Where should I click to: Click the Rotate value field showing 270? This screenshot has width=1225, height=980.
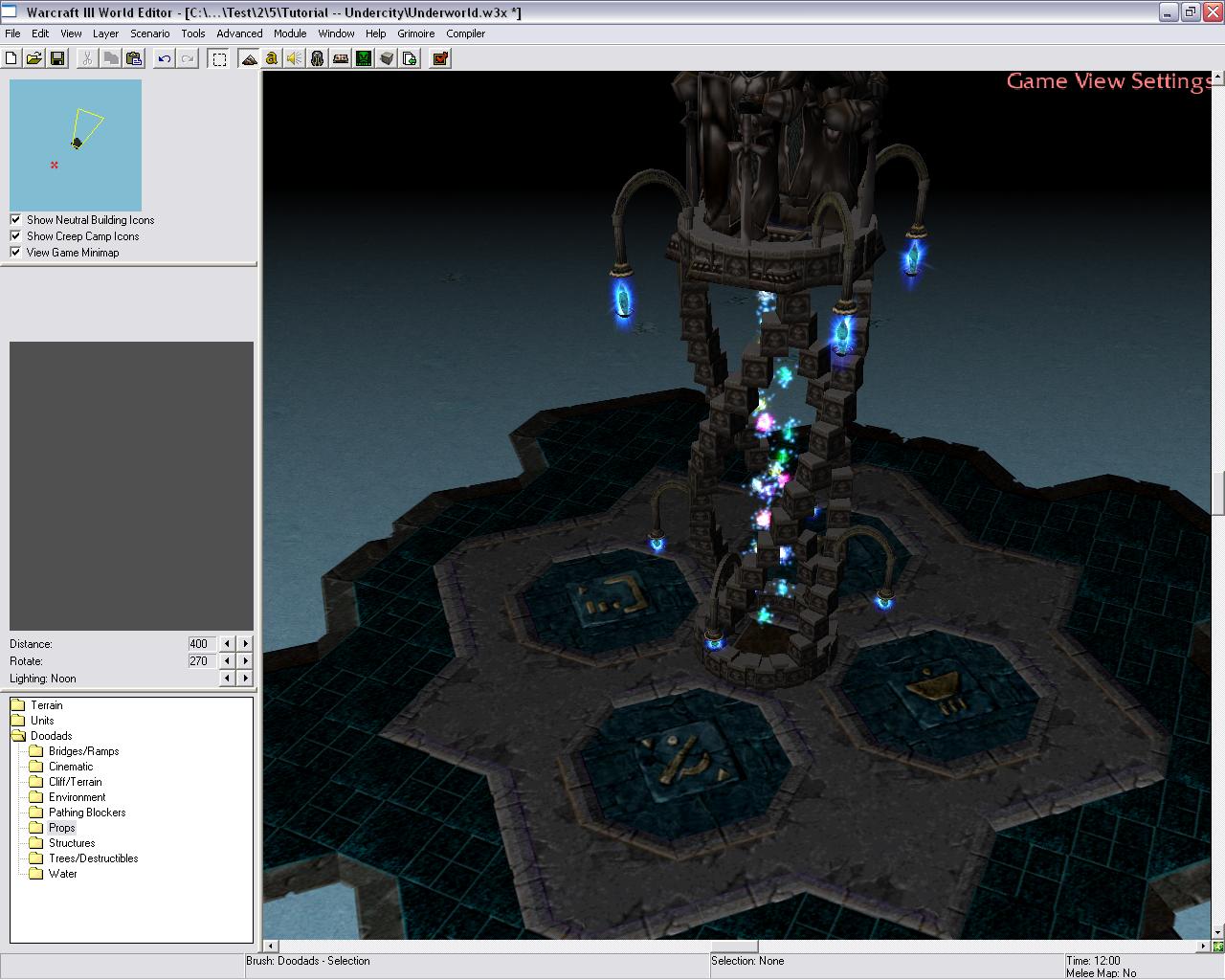point(202,661)
